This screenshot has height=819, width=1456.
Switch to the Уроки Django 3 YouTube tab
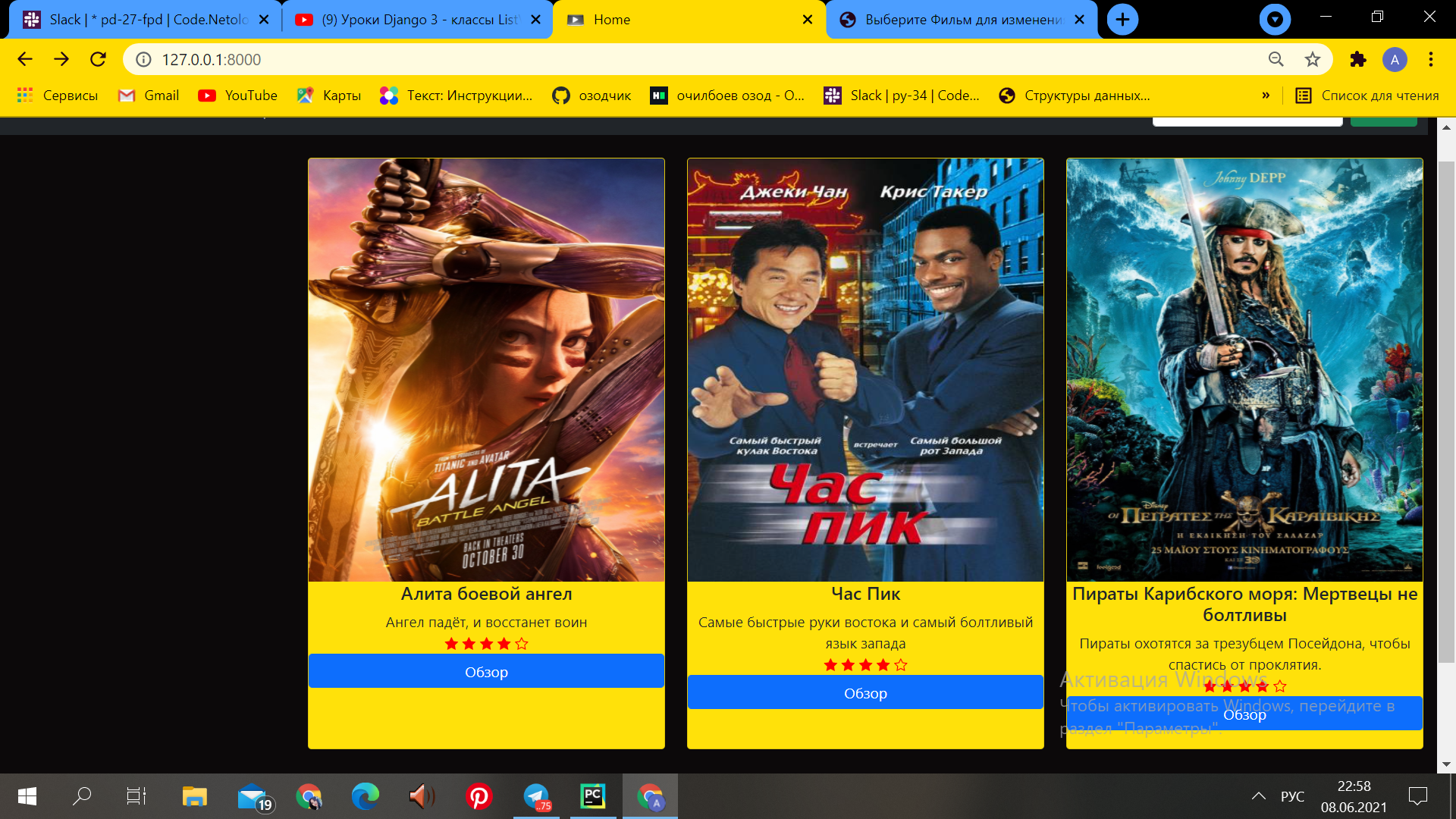point(417,20)
